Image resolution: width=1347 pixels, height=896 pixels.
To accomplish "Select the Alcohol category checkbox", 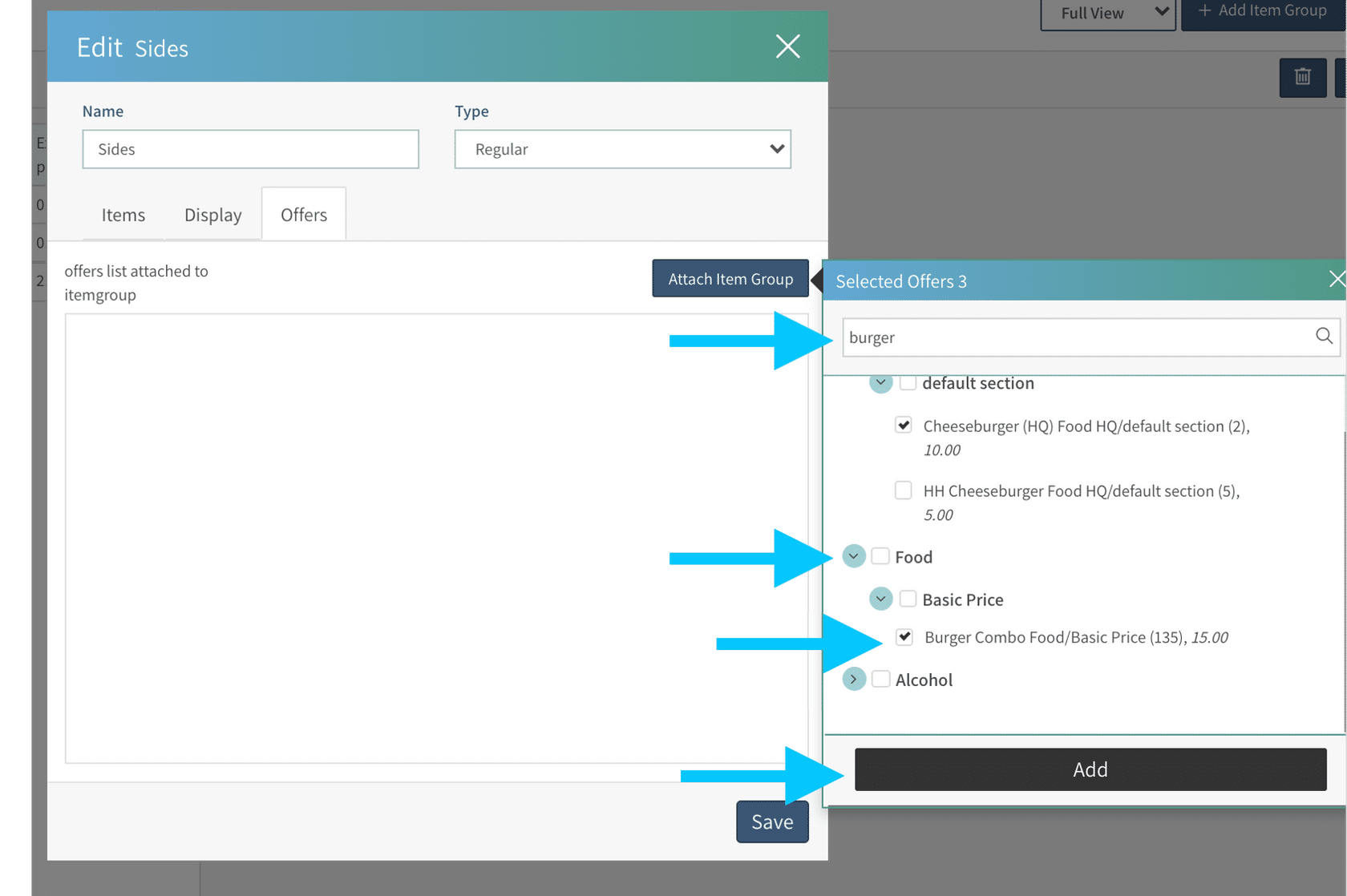I will [880, 680].
